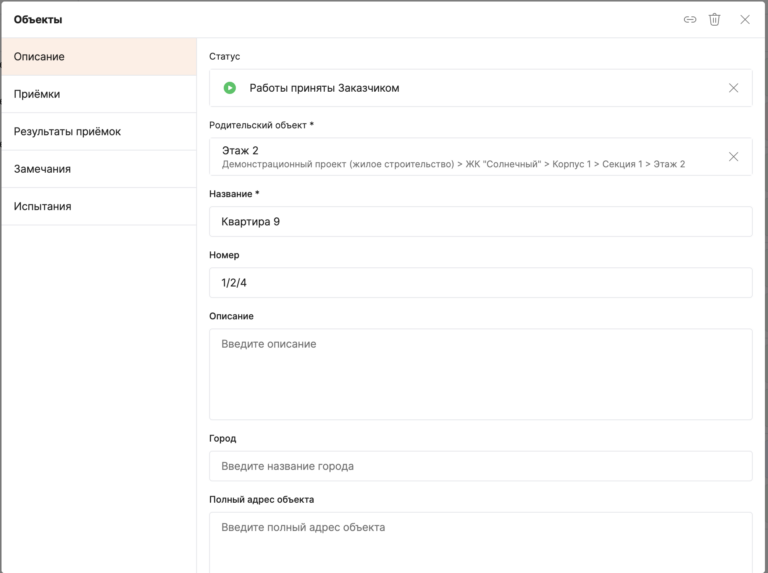Open the Описание tab

pos(98,57)
